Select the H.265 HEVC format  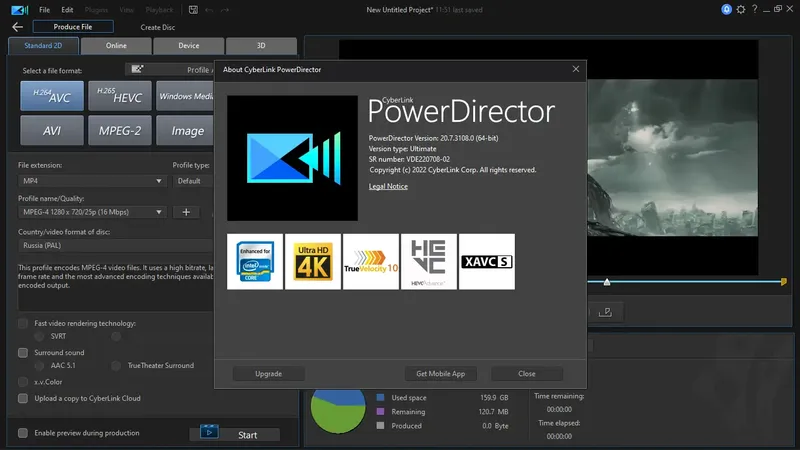[120, 96]
